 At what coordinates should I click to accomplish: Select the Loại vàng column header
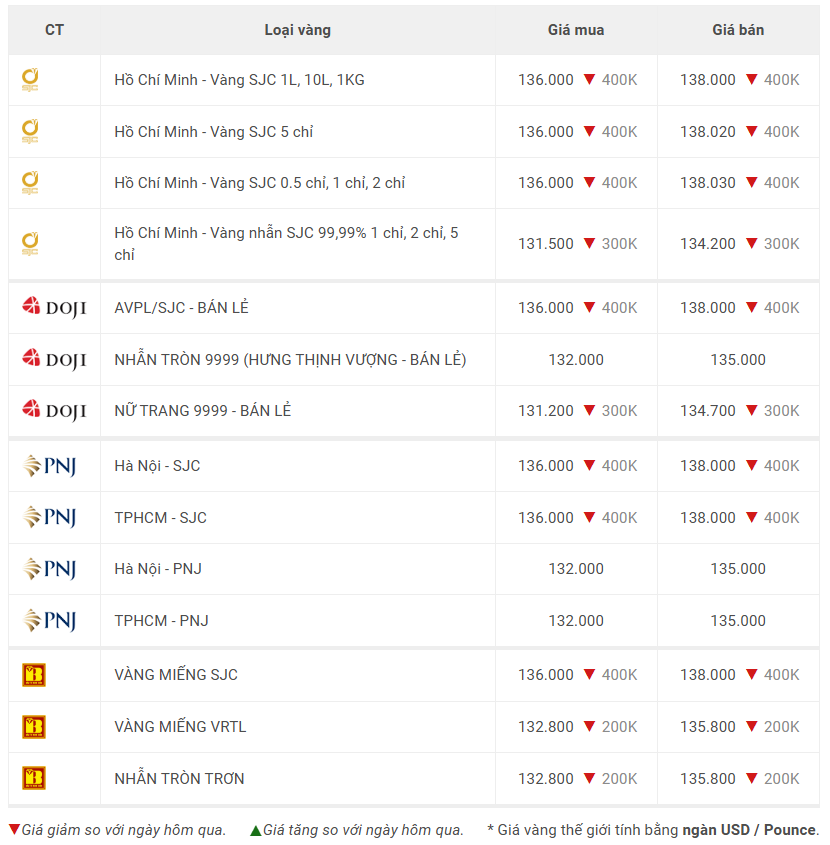298,30
